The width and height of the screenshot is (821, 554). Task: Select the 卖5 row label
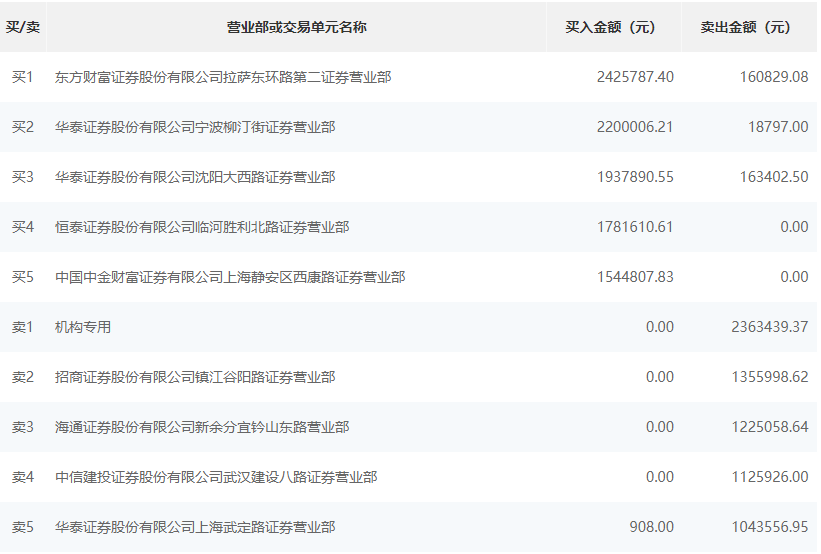pos(23,527)
